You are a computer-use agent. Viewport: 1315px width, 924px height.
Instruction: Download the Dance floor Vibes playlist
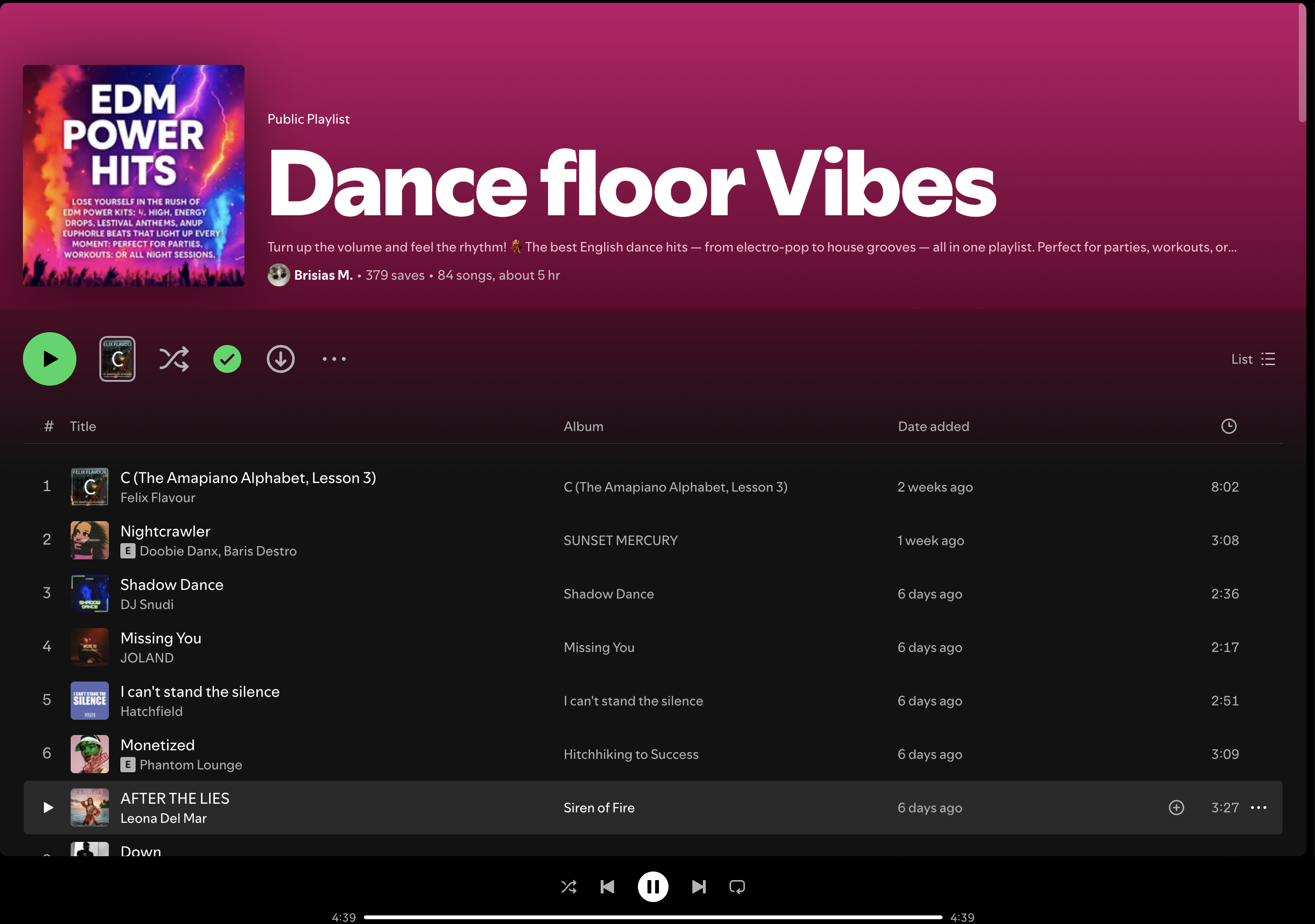click(280, 359)
